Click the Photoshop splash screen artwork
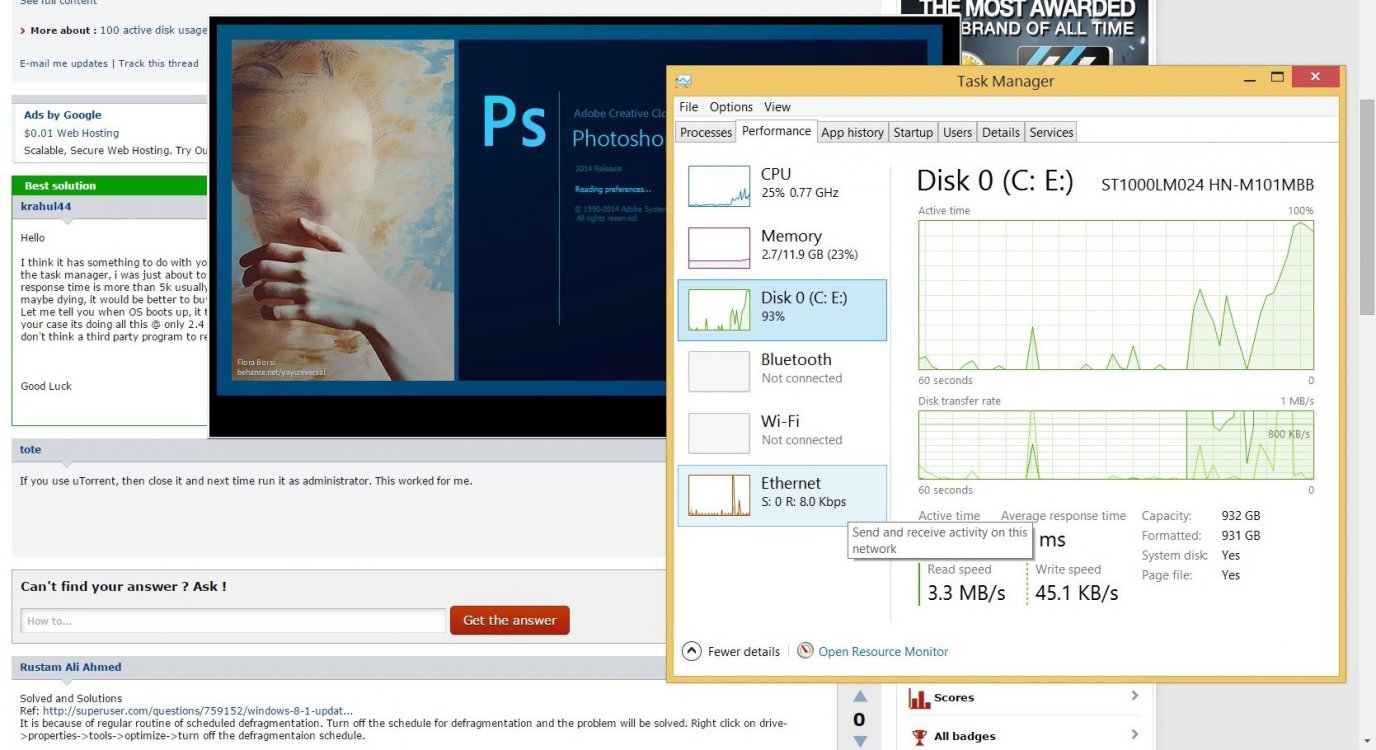 pos(343,210)
